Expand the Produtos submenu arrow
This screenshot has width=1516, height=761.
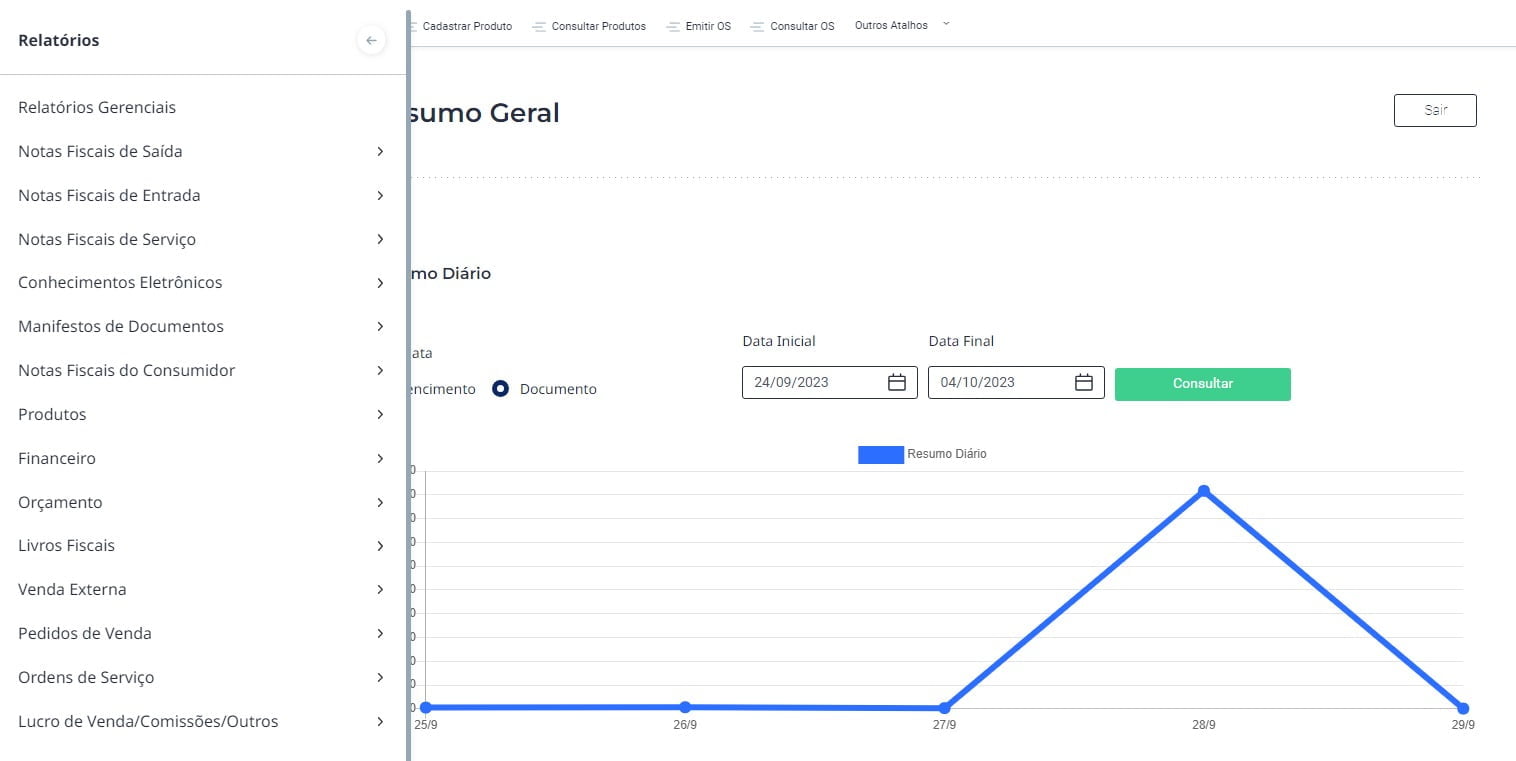pos(380,415)
